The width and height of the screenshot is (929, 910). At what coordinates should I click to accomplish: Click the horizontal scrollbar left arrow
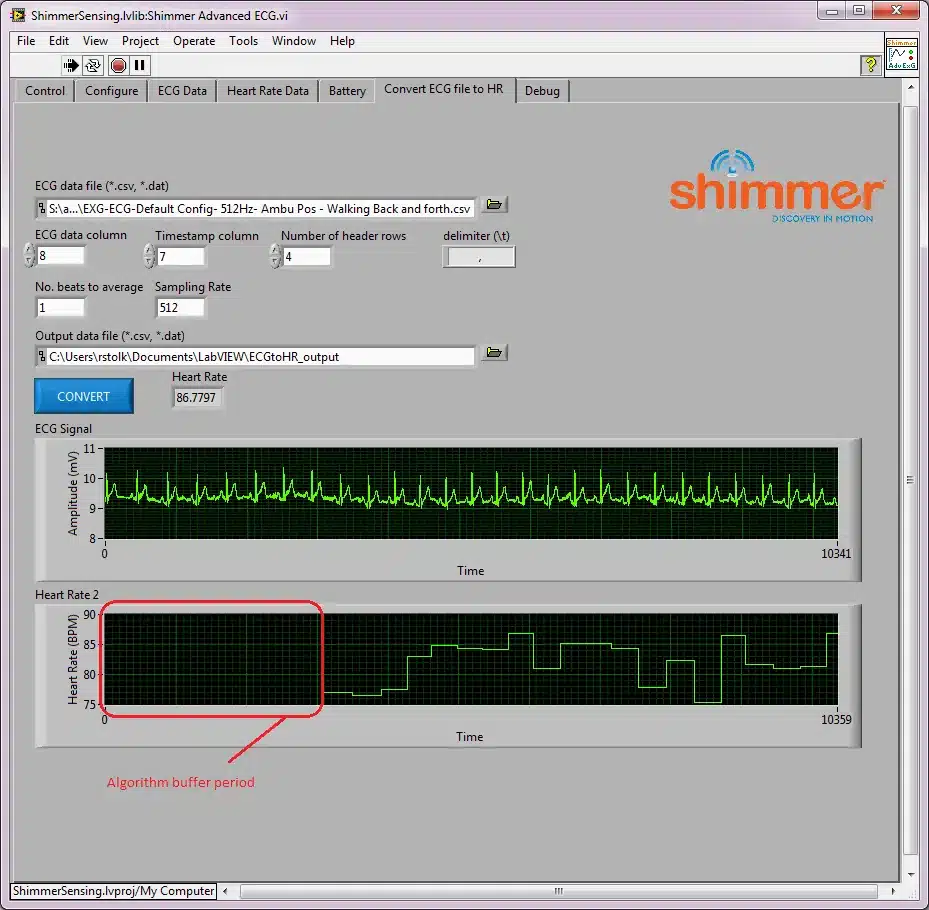[225, 890]
